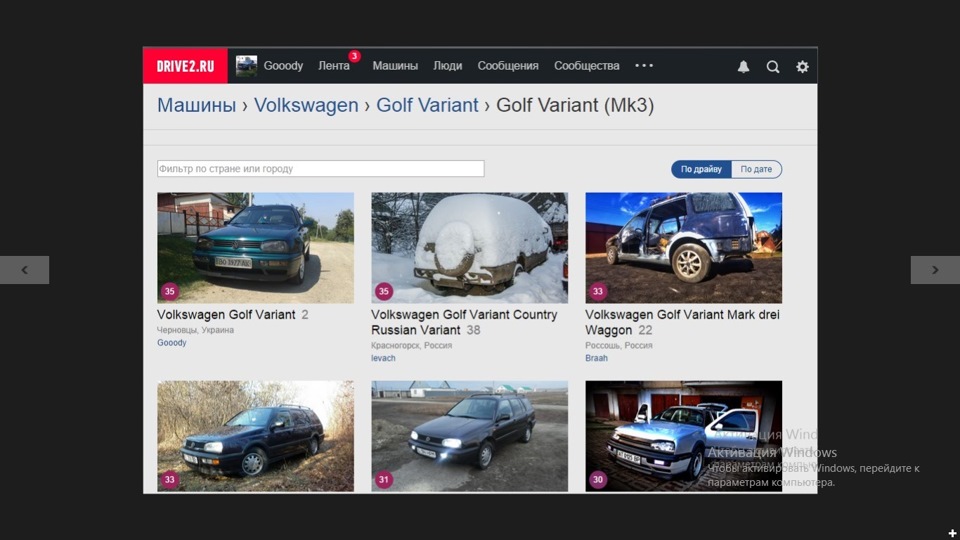Click the Россошь, Россия location text
This screenshot has height=540, width=960.
click(619, 345)
